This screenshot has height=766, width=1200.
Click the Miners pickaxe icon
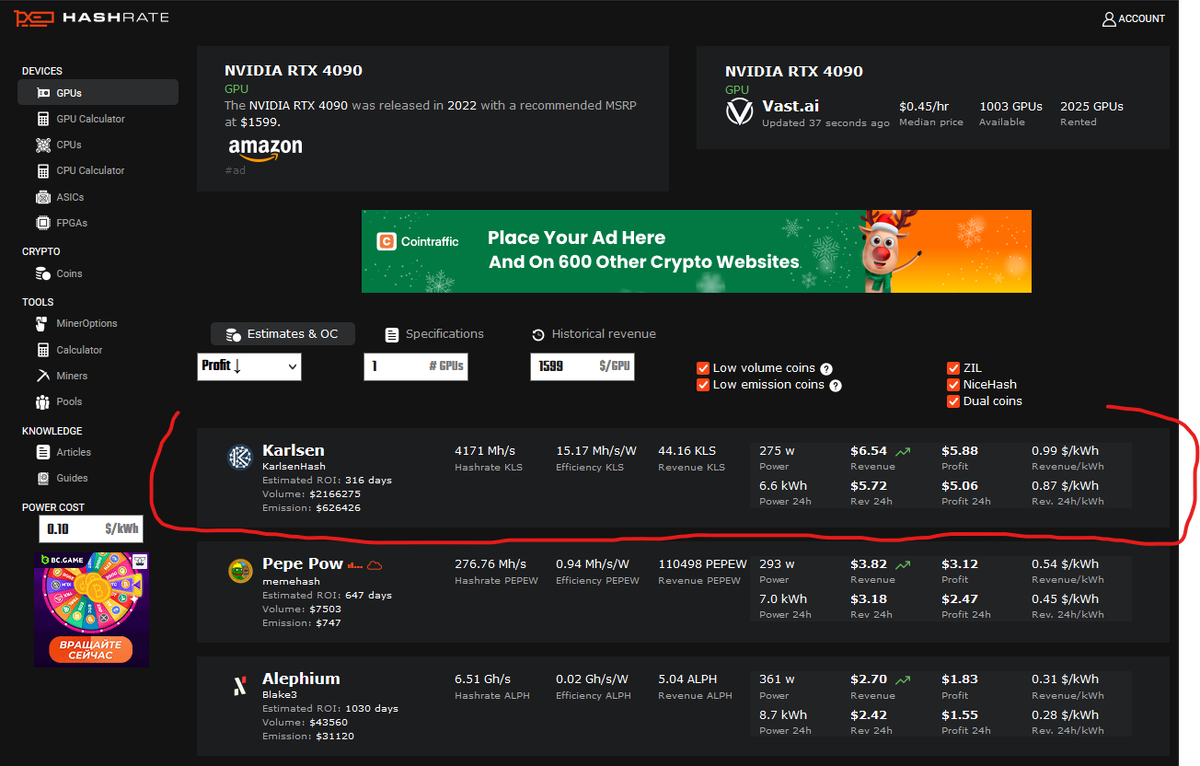coord(43,376)
